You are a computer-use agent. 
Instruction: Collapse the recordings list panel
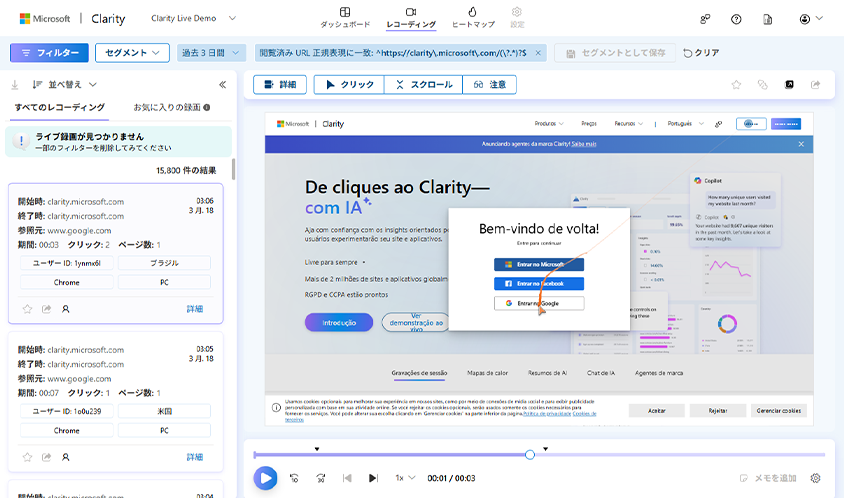[222, 85]
